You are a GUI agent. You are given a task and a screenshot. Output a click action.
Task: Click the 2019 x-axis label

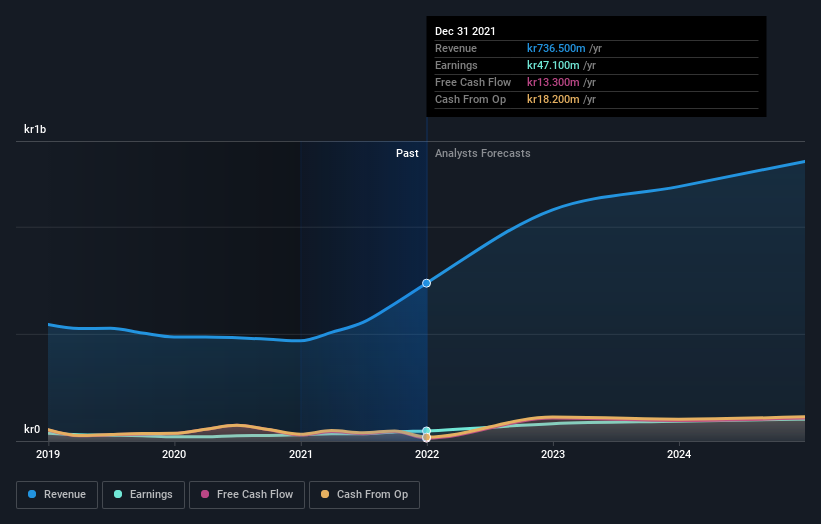click(x=48, y=454)
